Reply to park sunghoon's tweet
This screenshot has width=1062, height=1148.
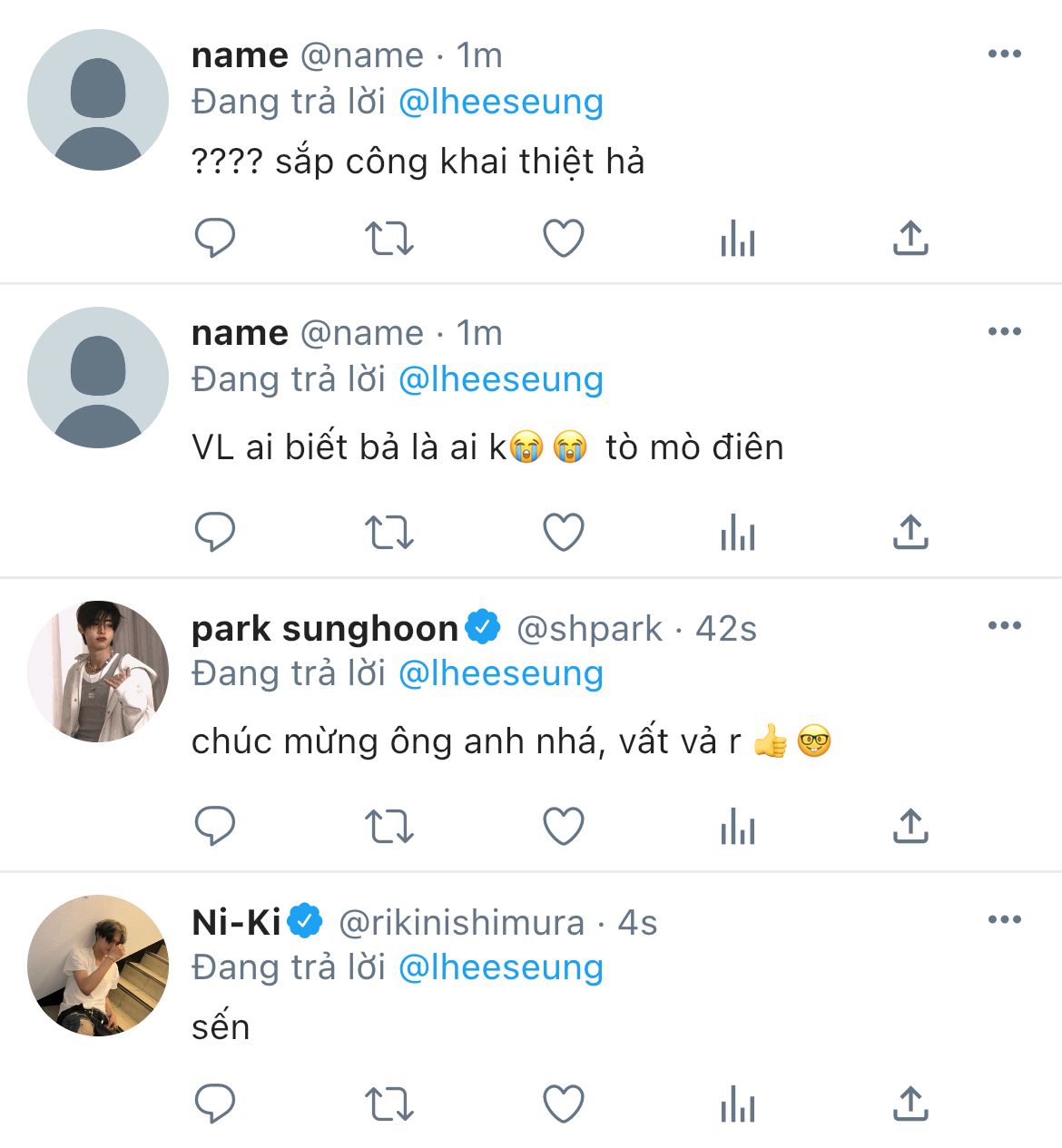coord(215,826)
